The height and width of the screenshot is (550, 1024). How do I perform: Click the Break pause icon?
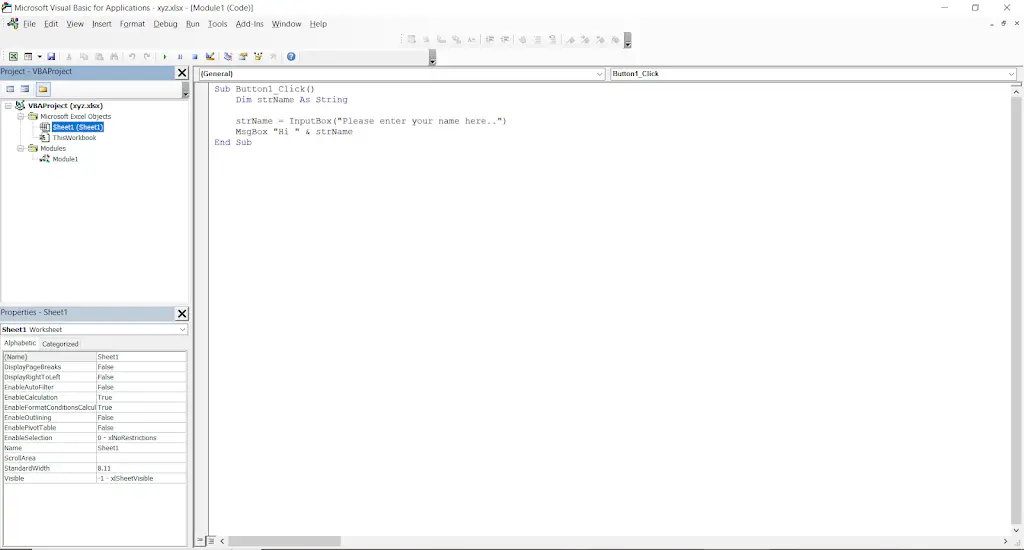tap(180, 57)
